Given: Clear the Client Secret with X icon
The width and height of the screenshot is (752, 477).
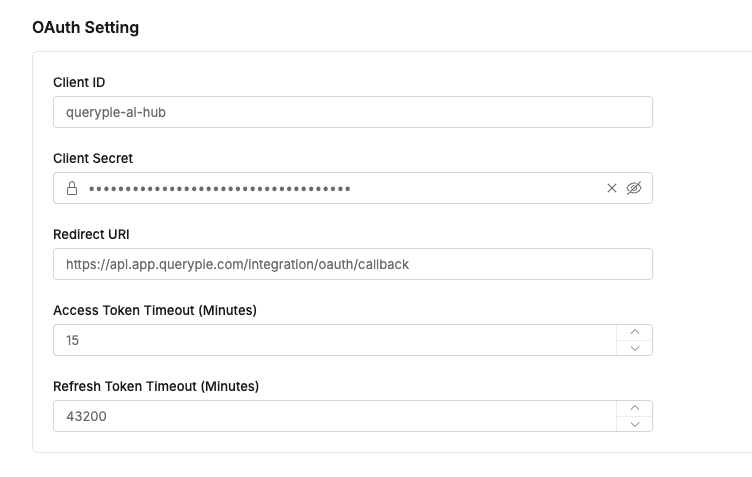Looking at the screenshot, I should pyautogui.click(x=612, y=188).
